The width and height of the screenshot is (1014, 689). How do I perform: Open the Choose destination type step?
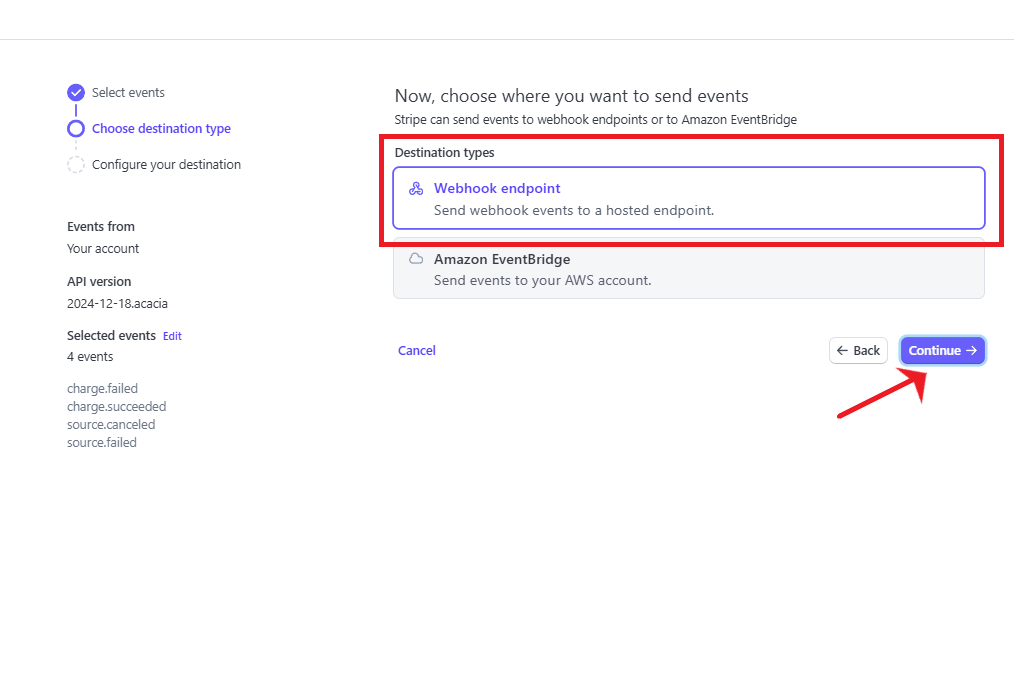pyautogui.click(x=161, y=129)
